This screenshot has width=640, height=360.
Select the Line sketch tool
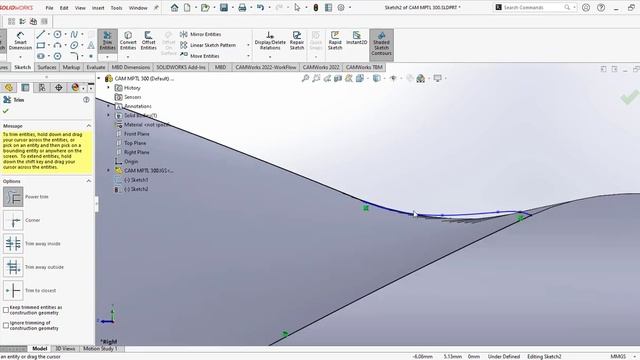click(40, 35)
